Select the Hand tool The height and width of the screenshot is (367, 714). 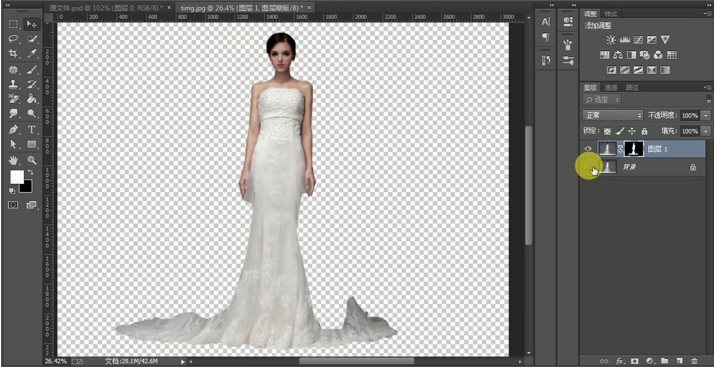[x=14, y=160]
